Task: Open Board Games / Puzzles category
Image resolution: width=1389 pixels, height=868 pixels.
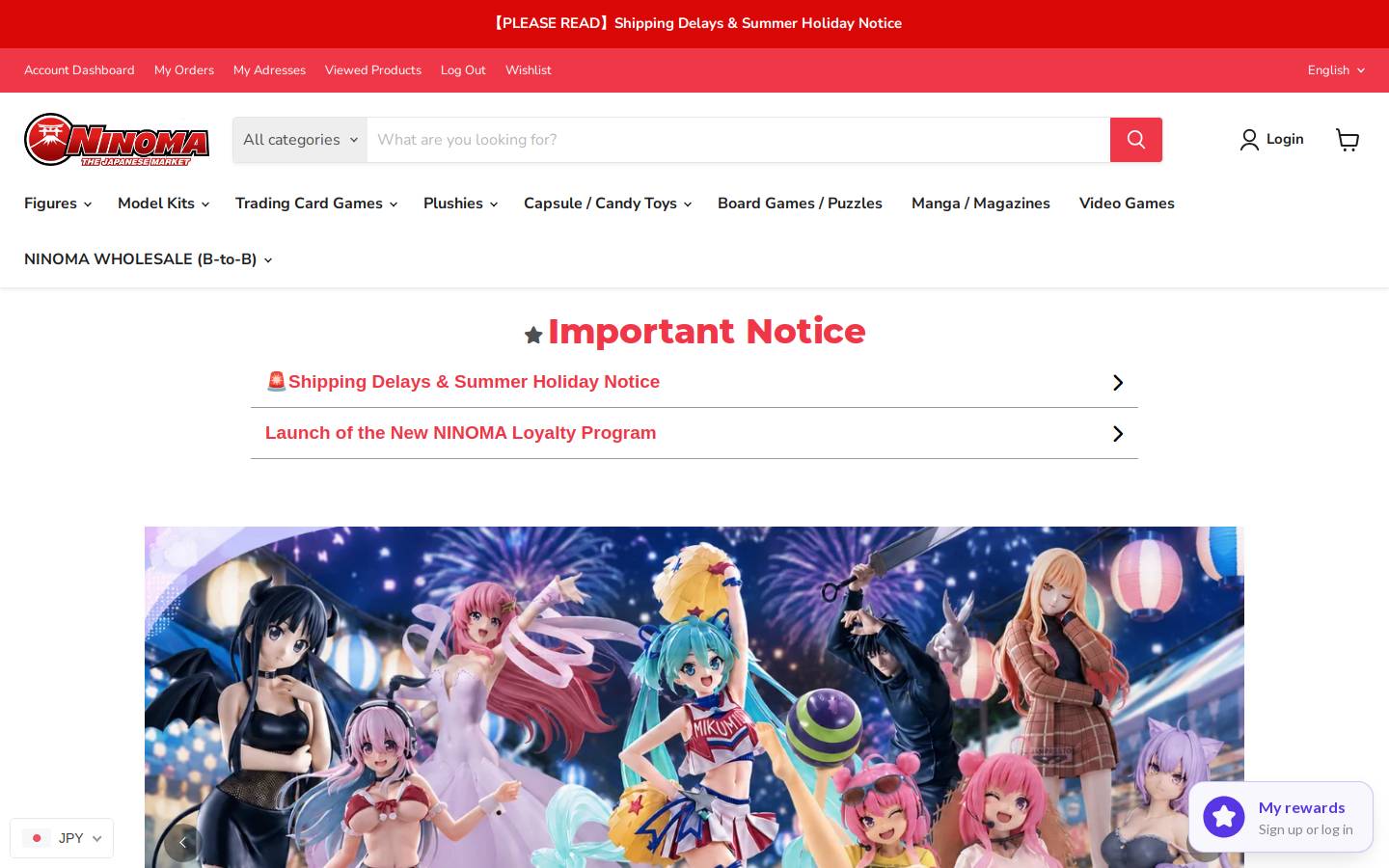Action: pyautogui.click(x=800, y=203)
